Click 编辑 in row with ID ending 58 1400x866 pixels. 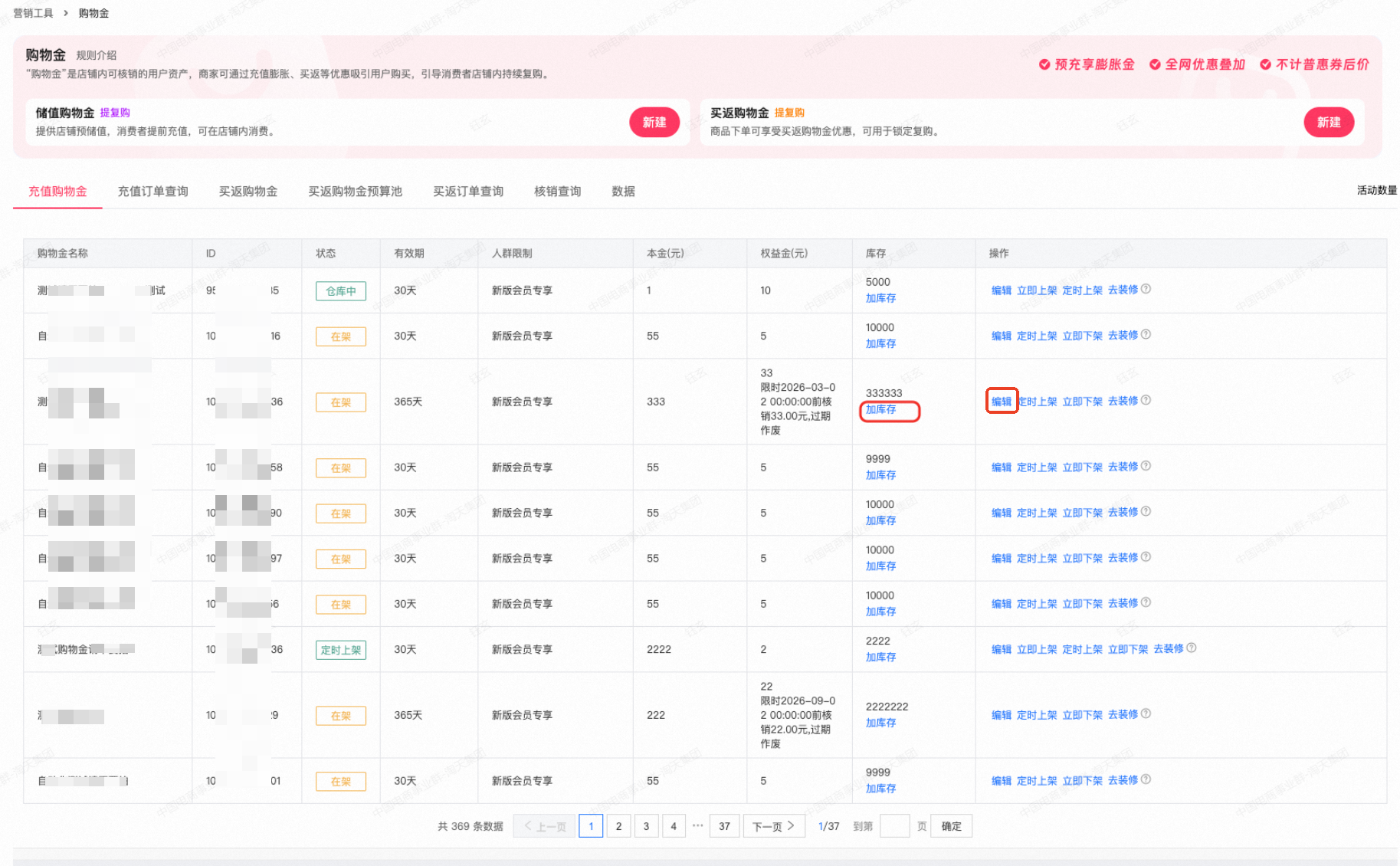coord(1002,467)
